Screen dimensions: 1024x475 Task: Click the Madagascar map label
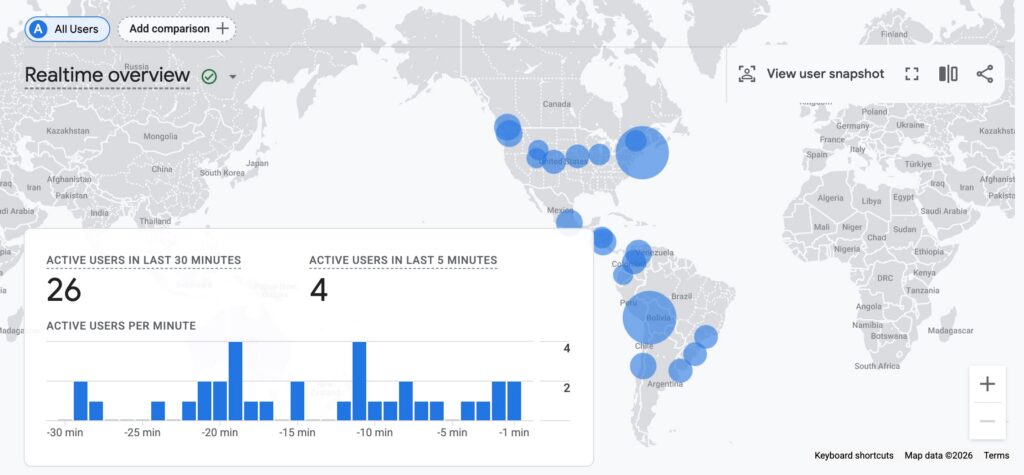[950, 331]
